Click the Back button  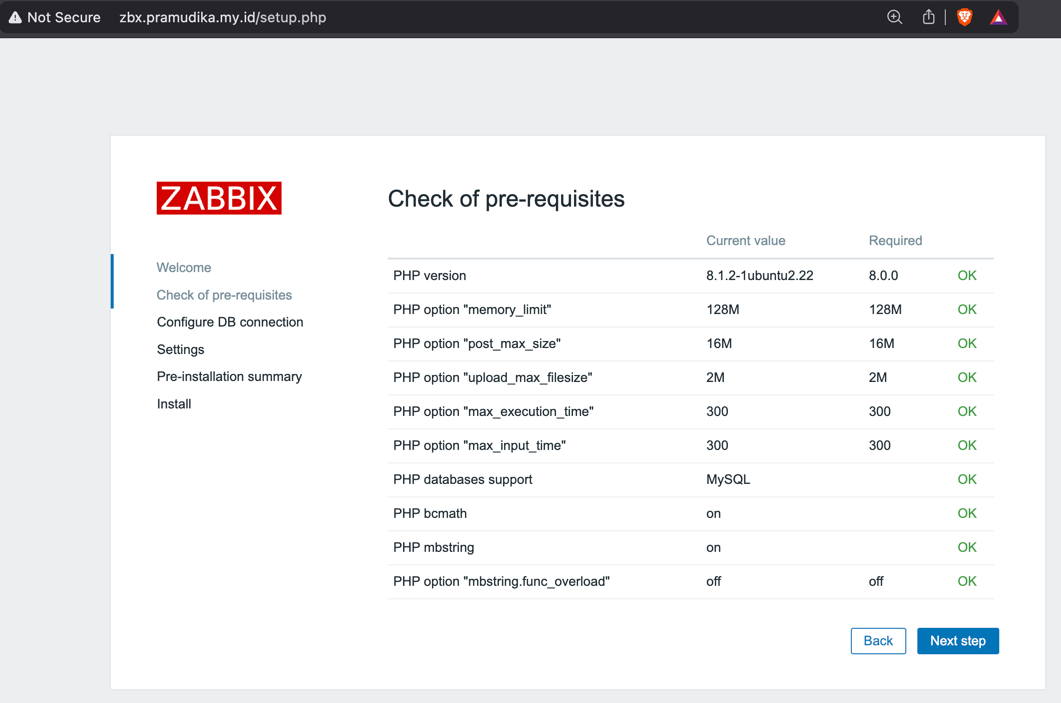(x=878, y=641)
